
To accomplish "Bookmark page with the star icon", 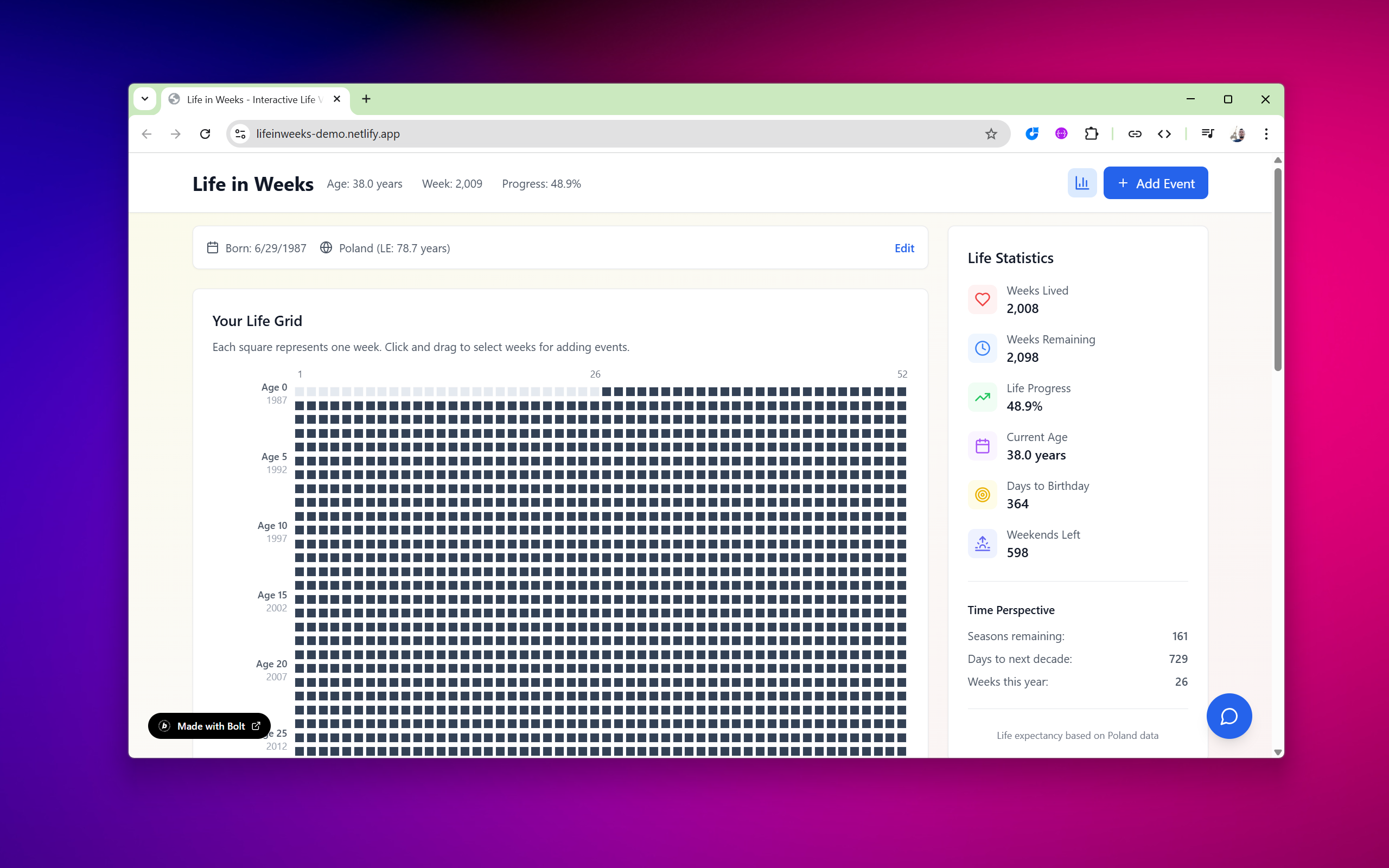I will (x=991, y=134).
